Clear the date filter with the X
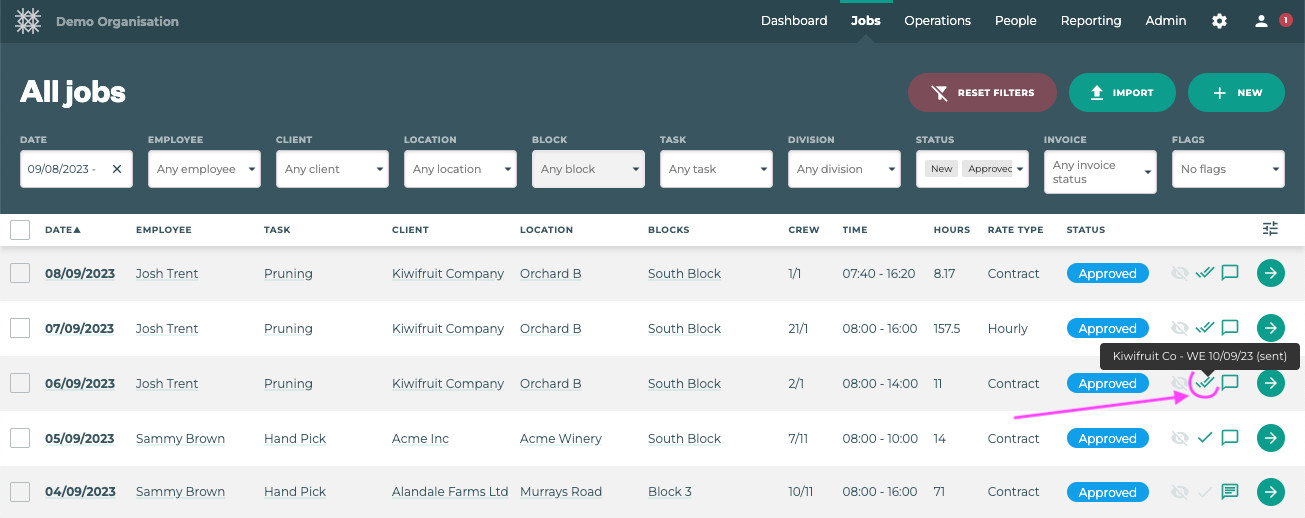Viewport: 1305px width, 518px height. 117,169
